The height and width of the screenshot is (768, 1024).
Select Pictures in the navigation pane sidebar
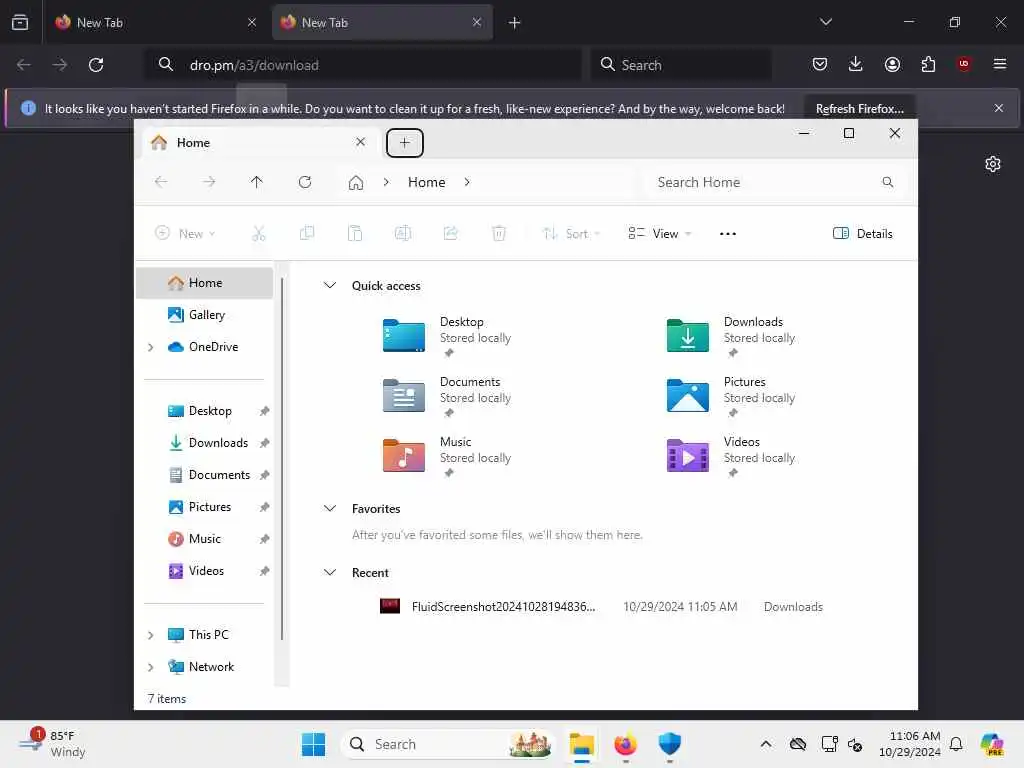[x=205, y=507]
